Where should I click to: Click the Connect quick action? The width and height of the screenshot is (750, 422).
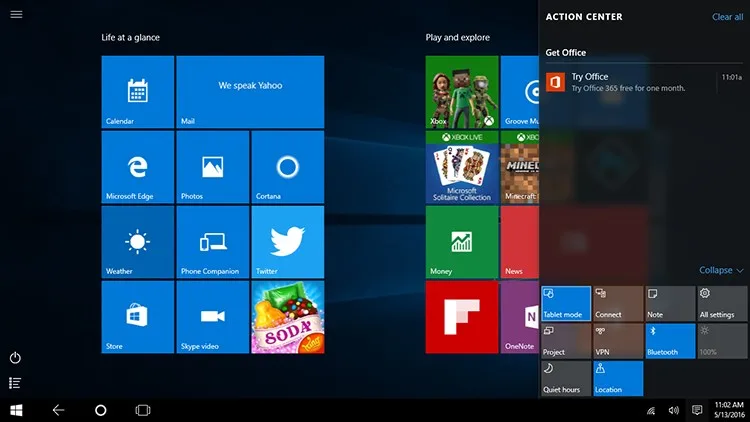pyautogui.click(x=618, y=303)
